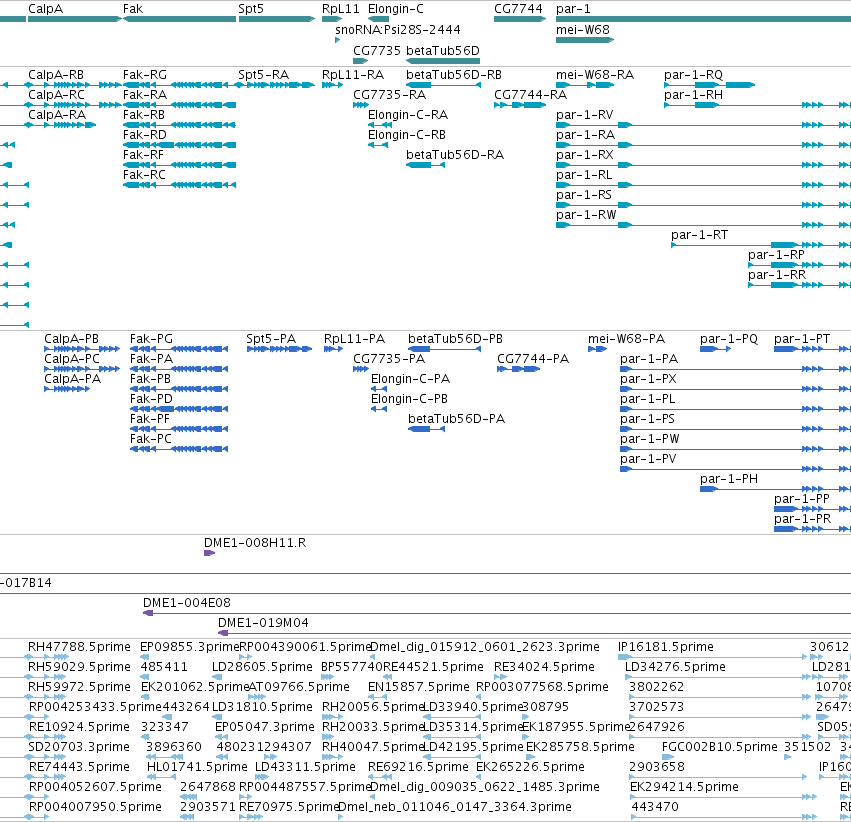The height and width of the screenshot is (822, 851).
Task: Select clone DME1-019M04
Action: click(x=534, y=633)
